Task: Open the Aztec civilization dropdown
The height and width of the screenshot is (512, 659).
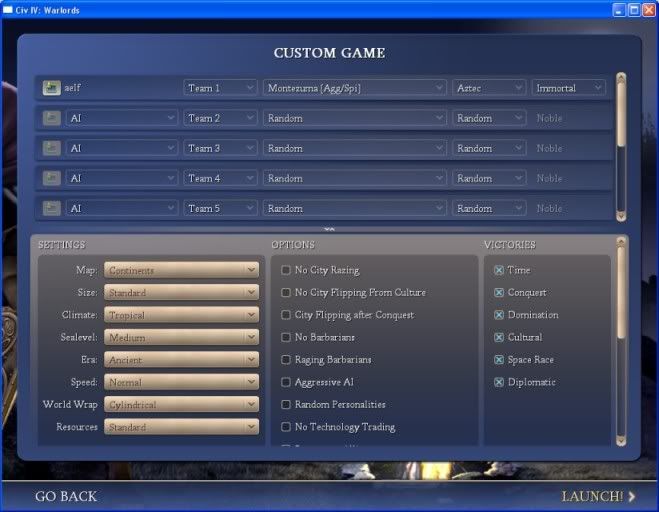Action: [x=489, y=88]
